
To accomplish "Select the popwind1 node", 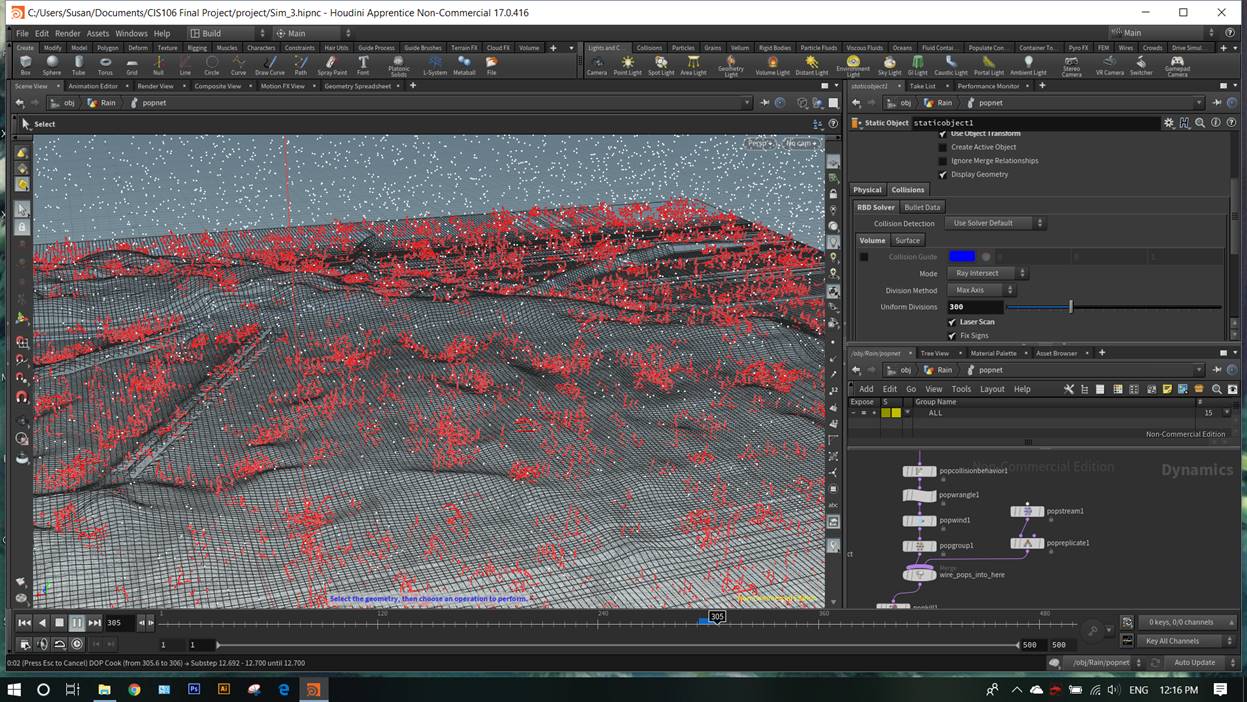I will point(919,521).
